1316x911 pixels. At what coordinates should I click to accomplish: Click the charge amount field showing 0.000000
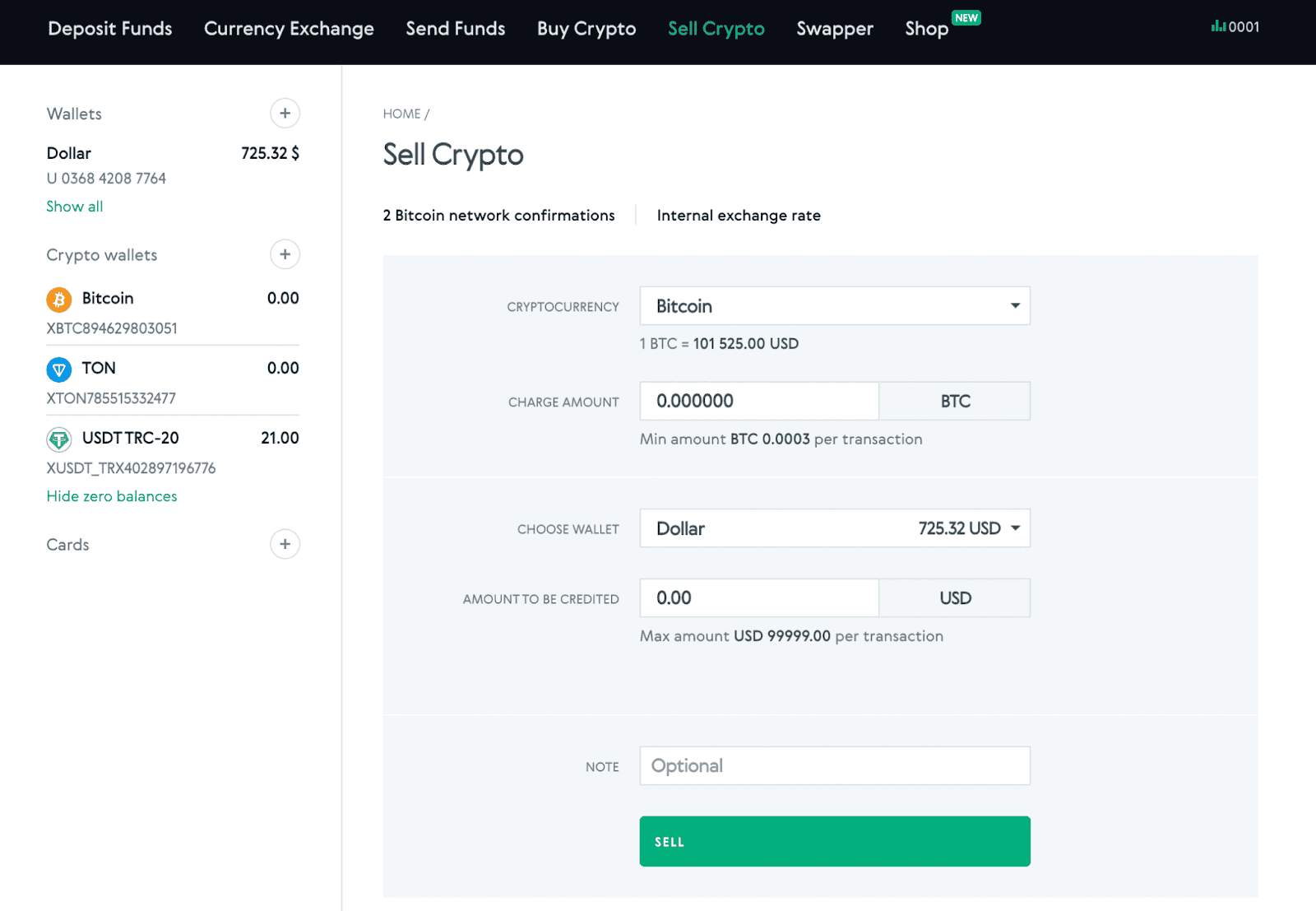click(x=758, y=401)
